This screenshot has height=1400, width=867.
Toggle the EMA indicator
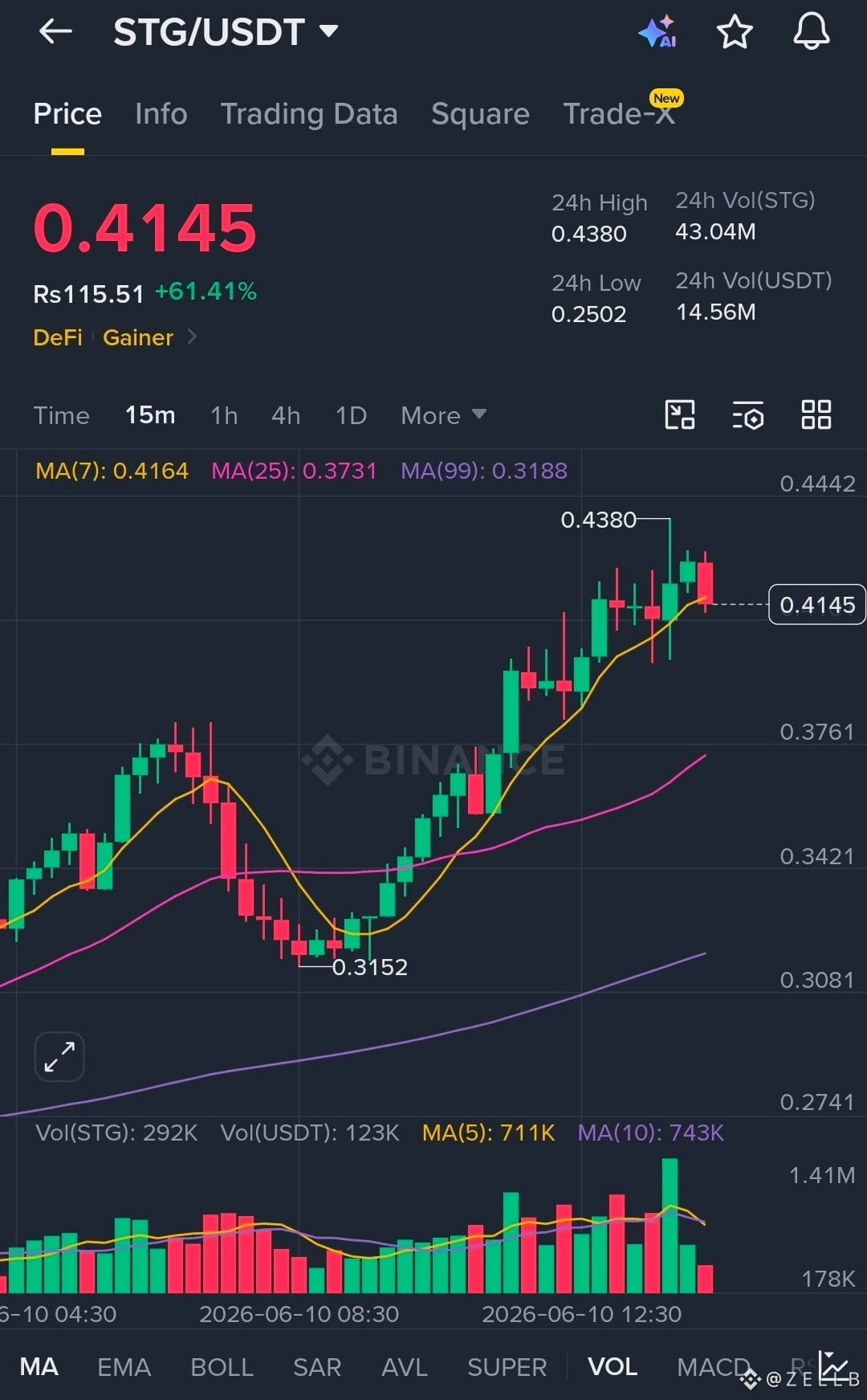pyautogui.click(x=124, y=1366)
